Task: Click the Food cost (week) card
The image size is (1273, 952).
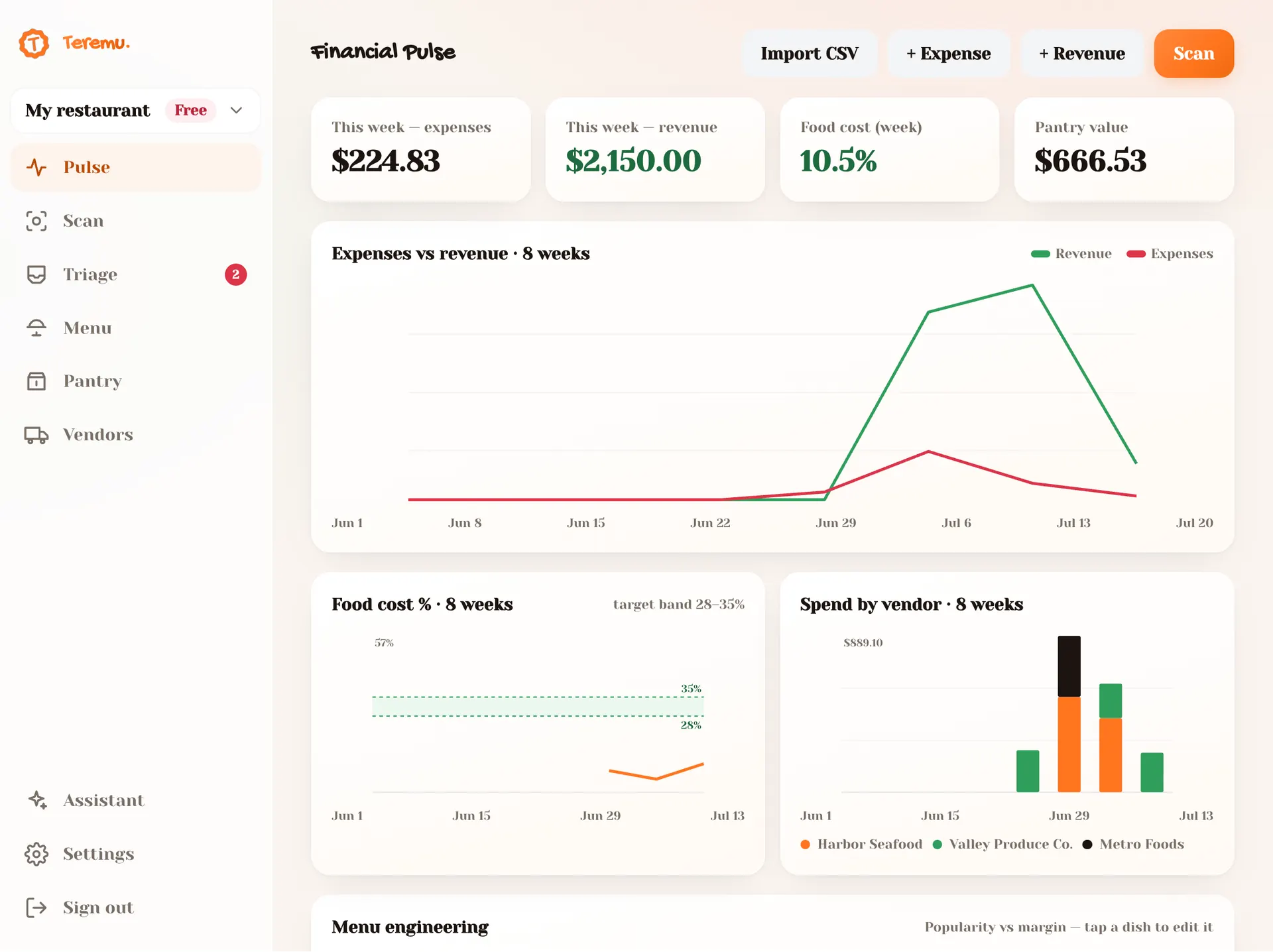Action: (890, 150)
